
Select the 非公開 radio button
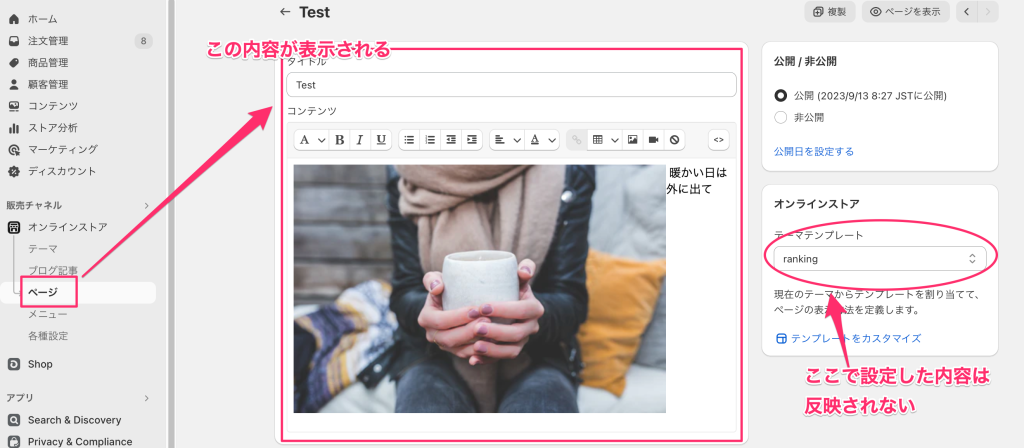click(x=780, y=118)
